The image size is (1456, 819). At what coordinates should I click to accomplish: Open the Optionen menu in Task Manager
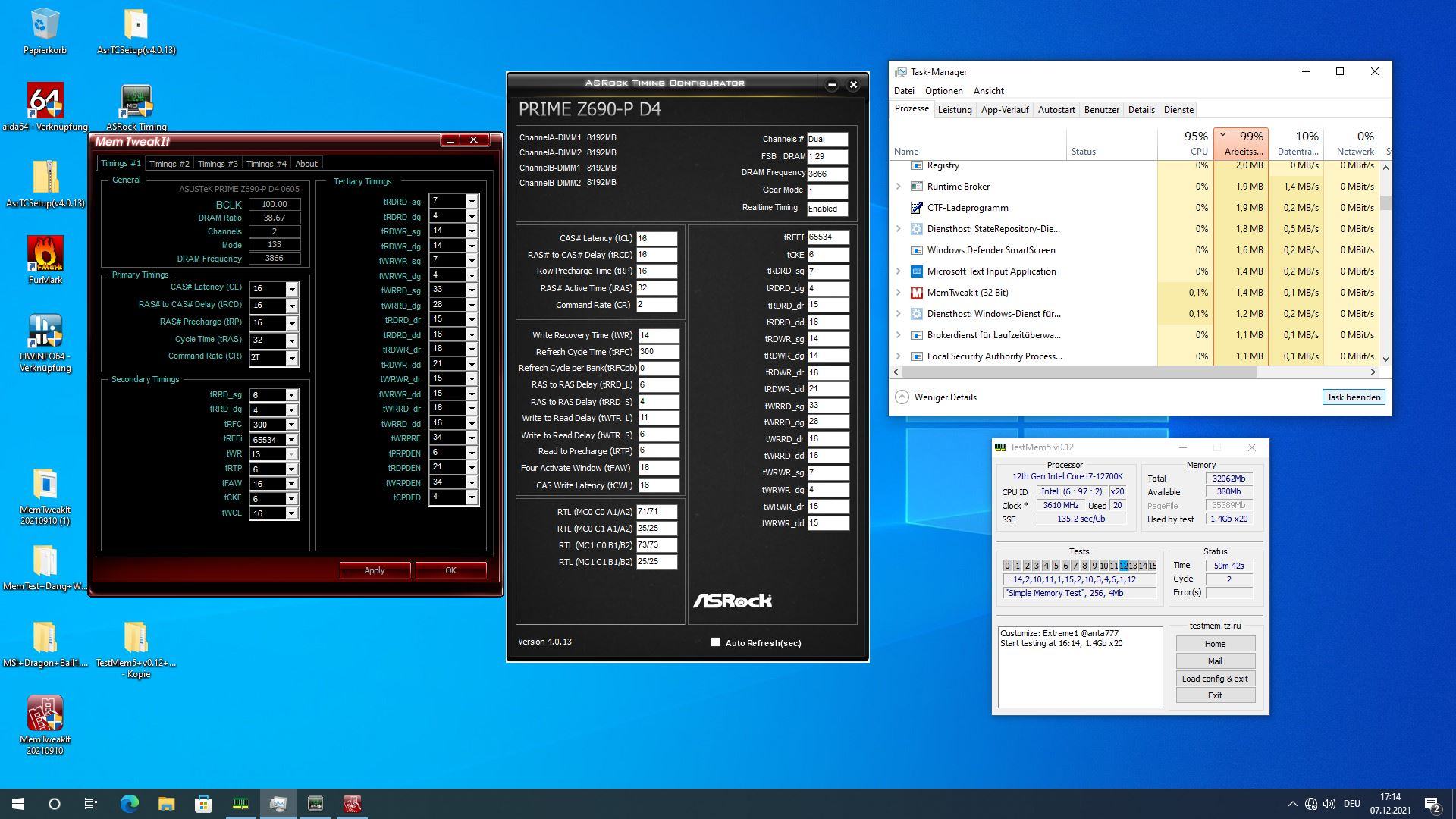[x=944, y=91]
